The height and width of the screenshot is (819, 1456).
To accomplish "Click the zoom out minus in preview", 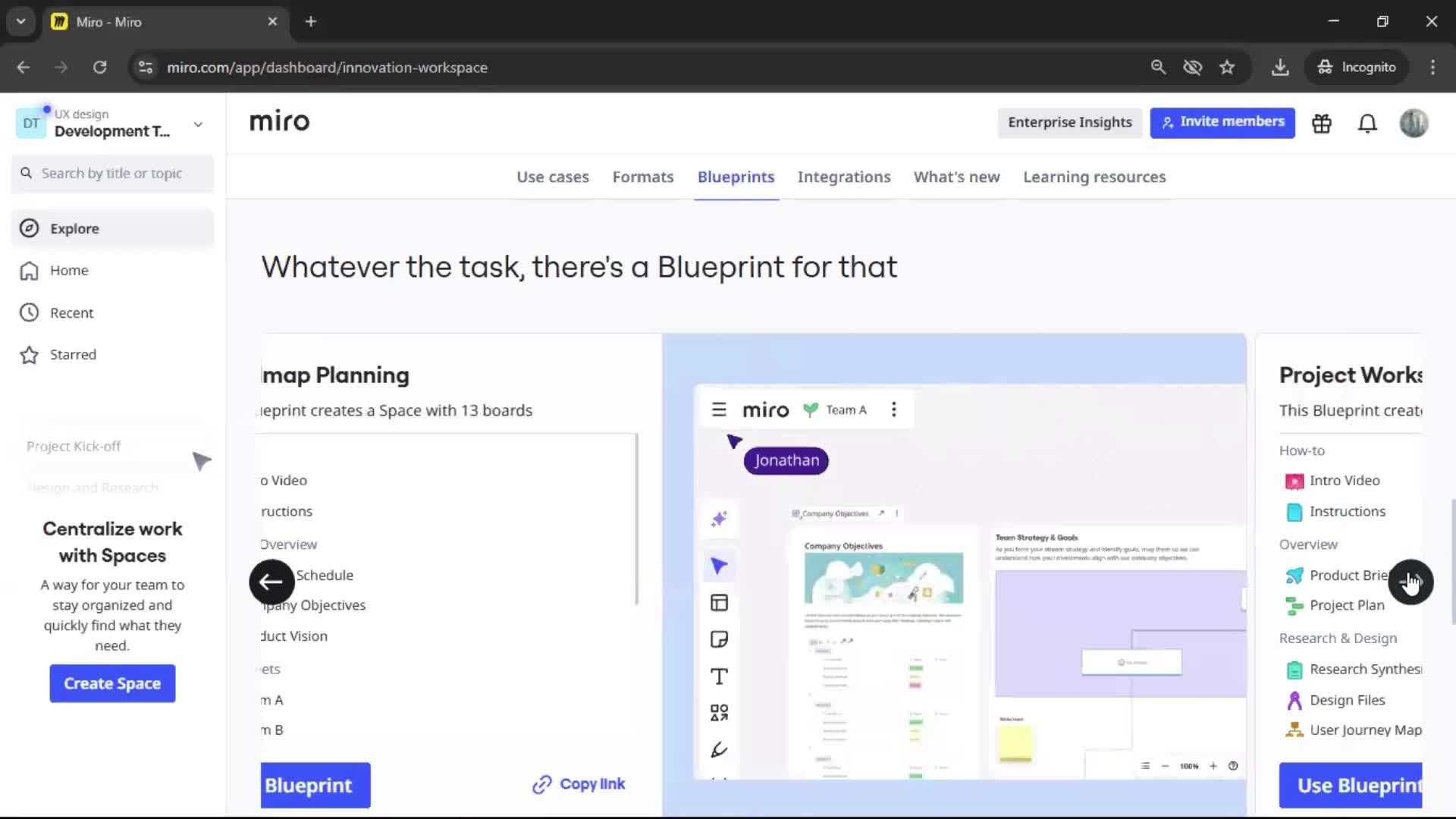I will click(1165, 766).
